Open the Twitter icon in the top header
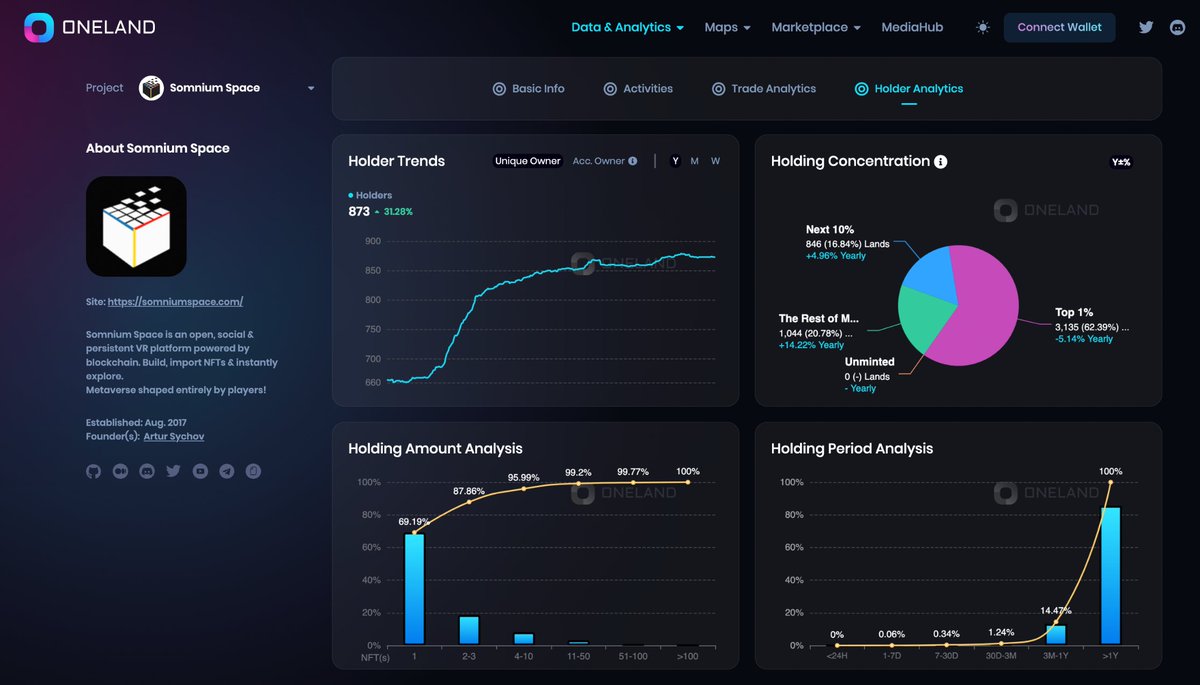The image size is (1200, 685). pyautogui.click(x=1146, y=28)
